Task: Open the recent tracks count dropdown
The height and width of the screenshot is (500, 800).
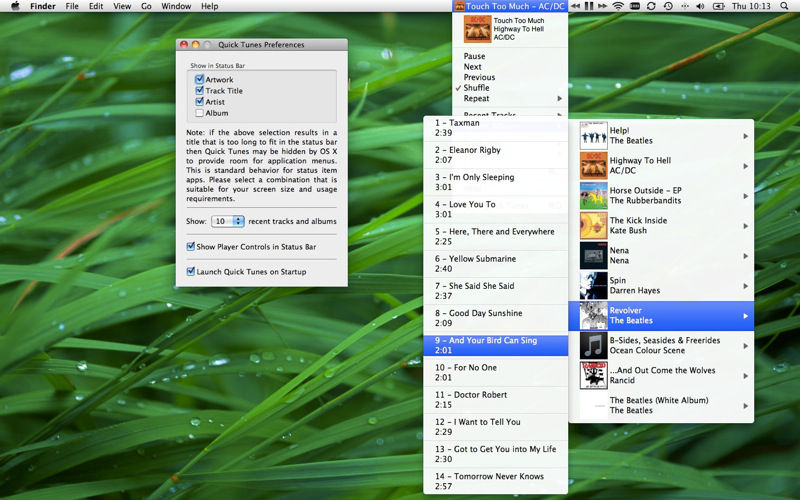Action: point(228,221)
